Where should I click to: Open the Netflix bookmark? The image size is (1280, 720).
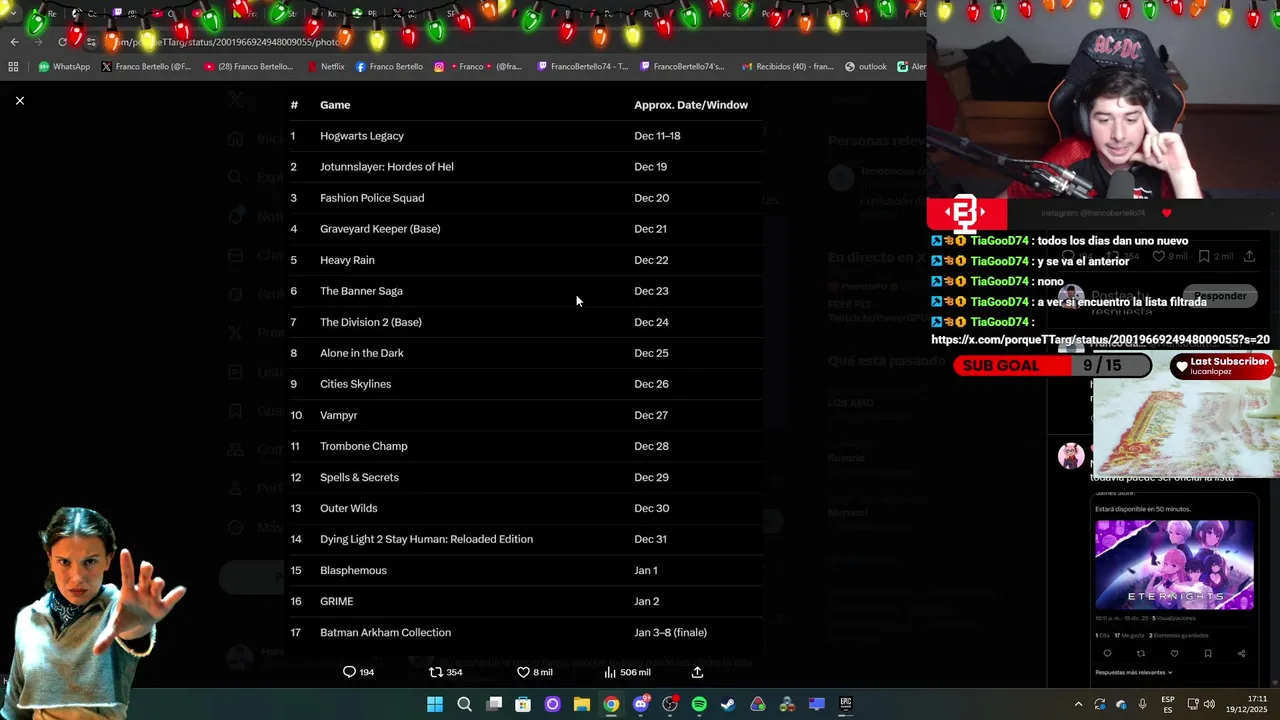pos(325,67)
